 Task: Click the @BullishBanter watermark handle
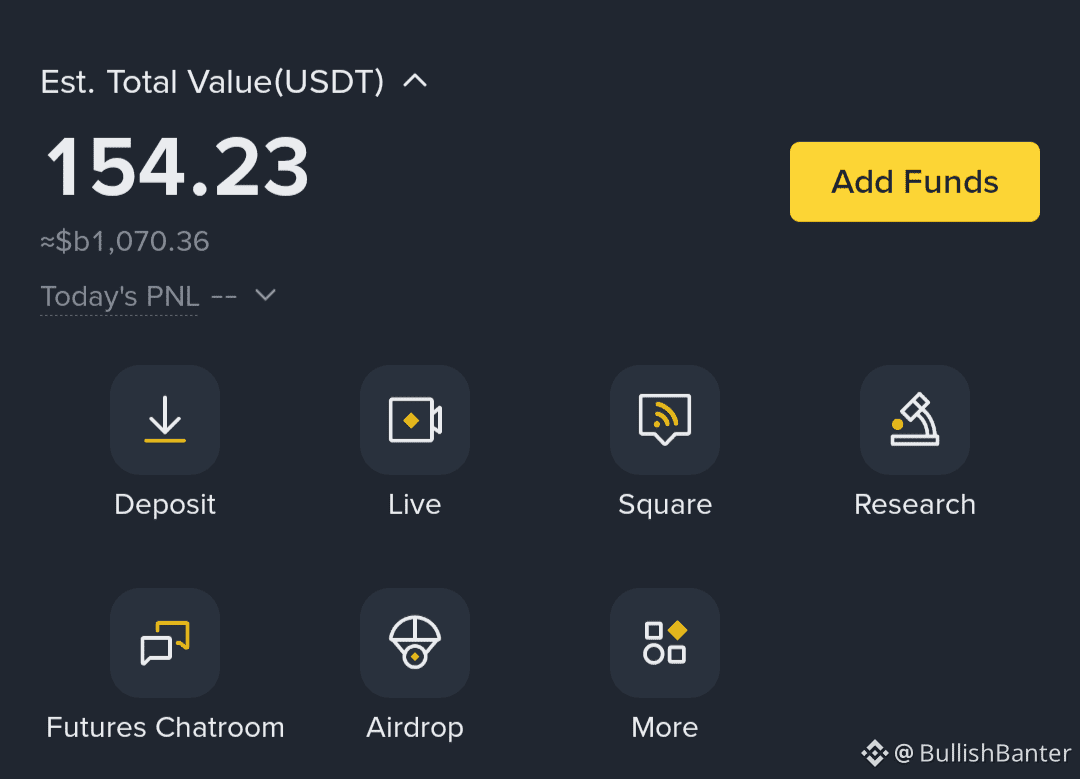982,753
